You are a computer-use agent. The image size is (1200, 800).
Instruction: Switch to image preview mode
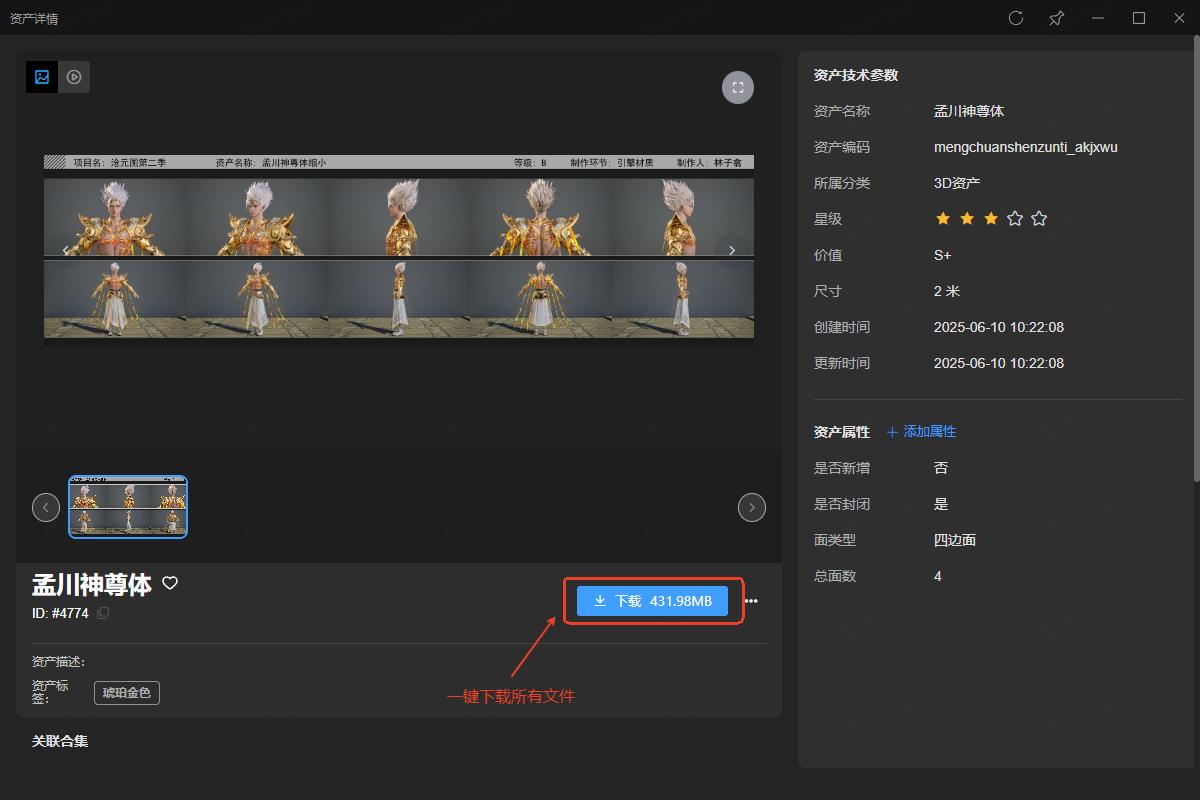pyautogui.click(x=42, y=77)
